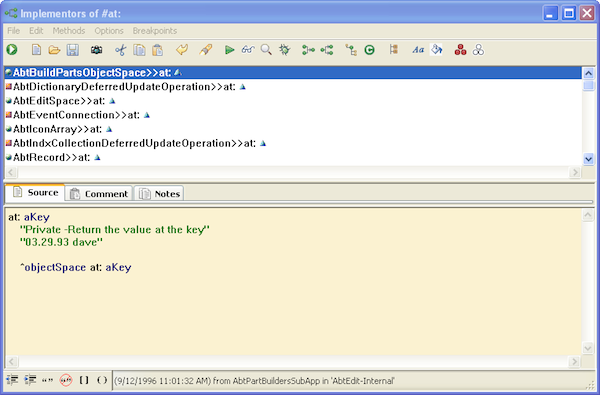This screenshot has width=600, height=395.
Task: Click the magnifying glass search icon
Action: (x=266, y=50)
